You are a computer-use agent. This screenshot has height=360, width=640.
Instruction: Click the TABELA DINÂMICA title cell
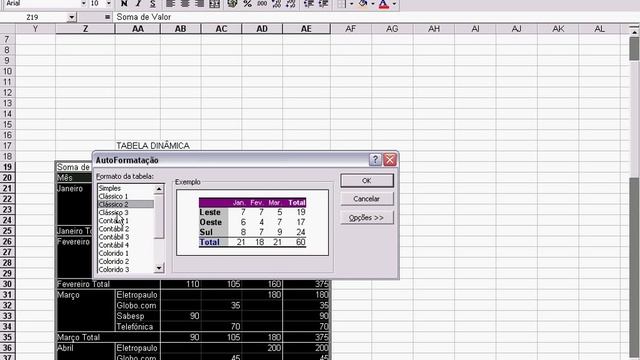click(x=153, y=146)
